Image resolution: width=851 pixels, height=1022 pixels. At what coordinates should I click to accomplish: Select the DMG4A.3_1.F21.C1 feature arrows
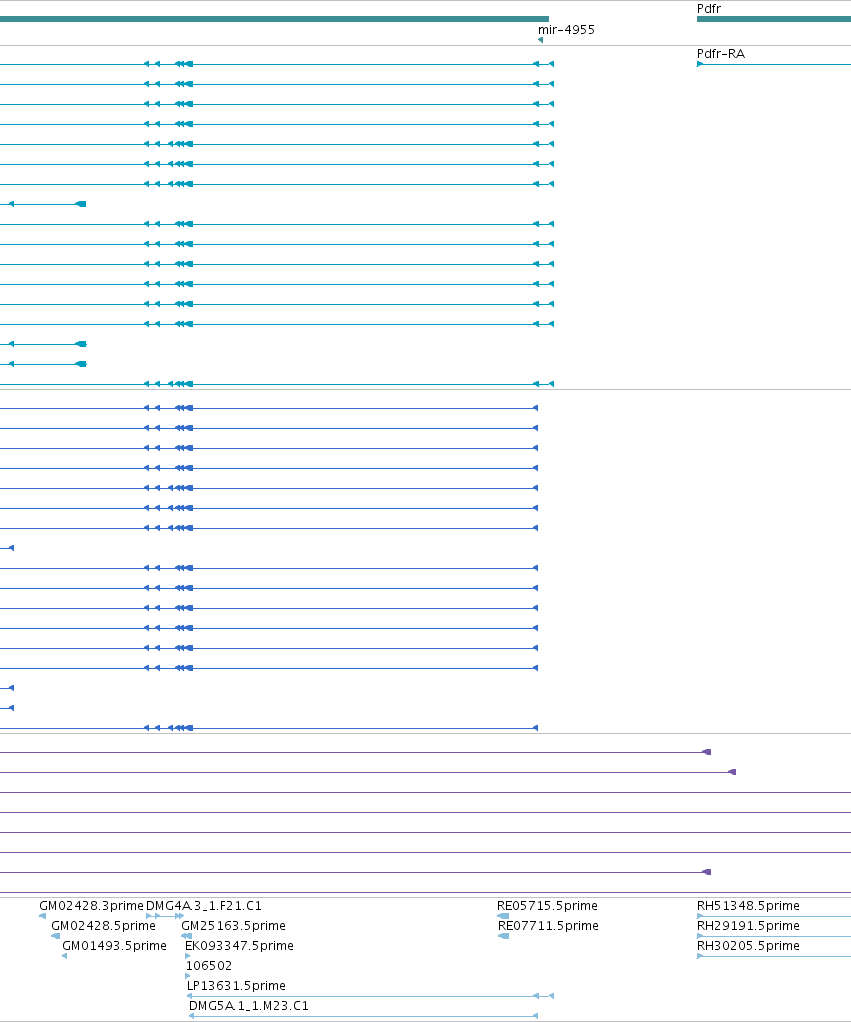point(165,916)
